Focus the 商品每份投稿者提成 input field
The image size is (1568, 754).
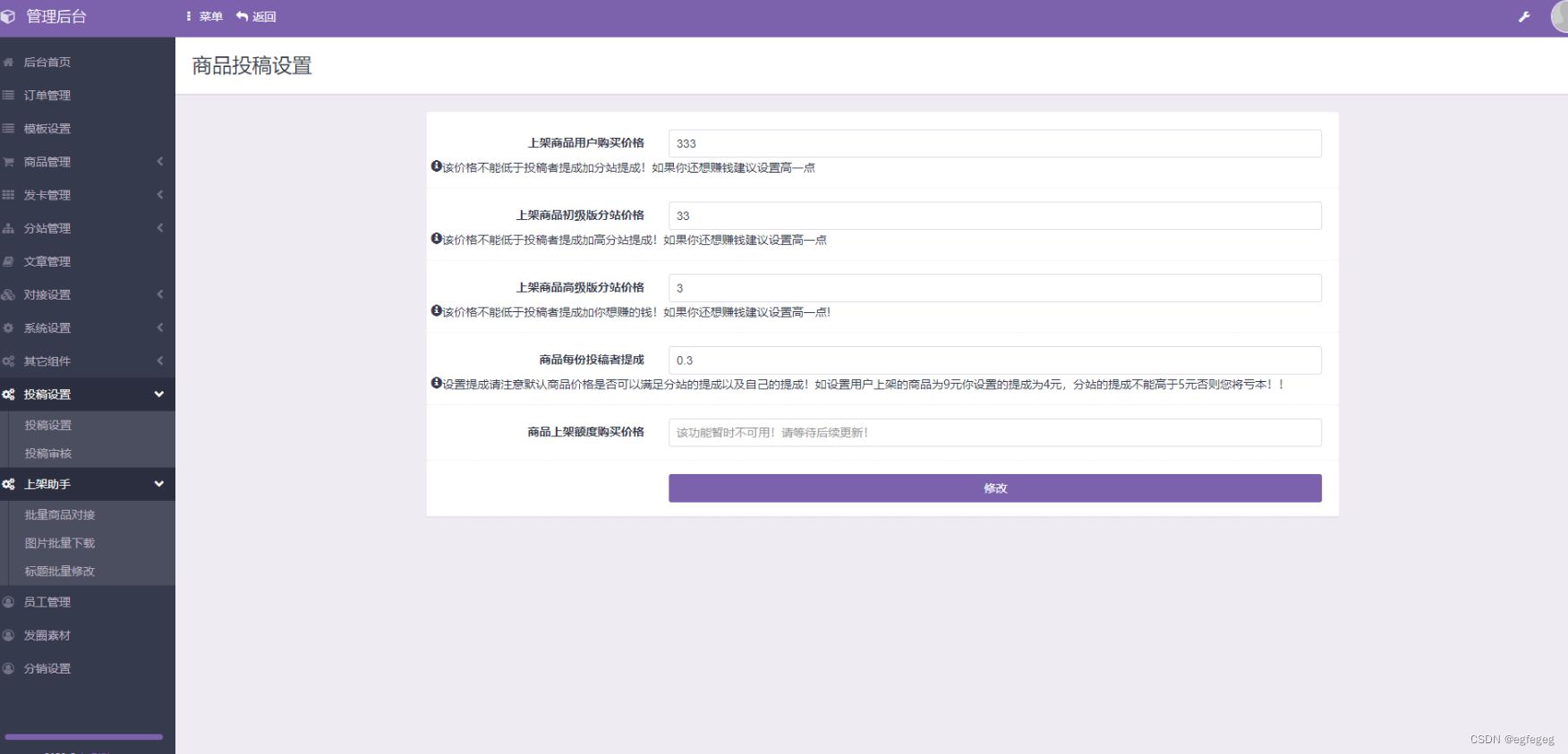tap(995, 360)
